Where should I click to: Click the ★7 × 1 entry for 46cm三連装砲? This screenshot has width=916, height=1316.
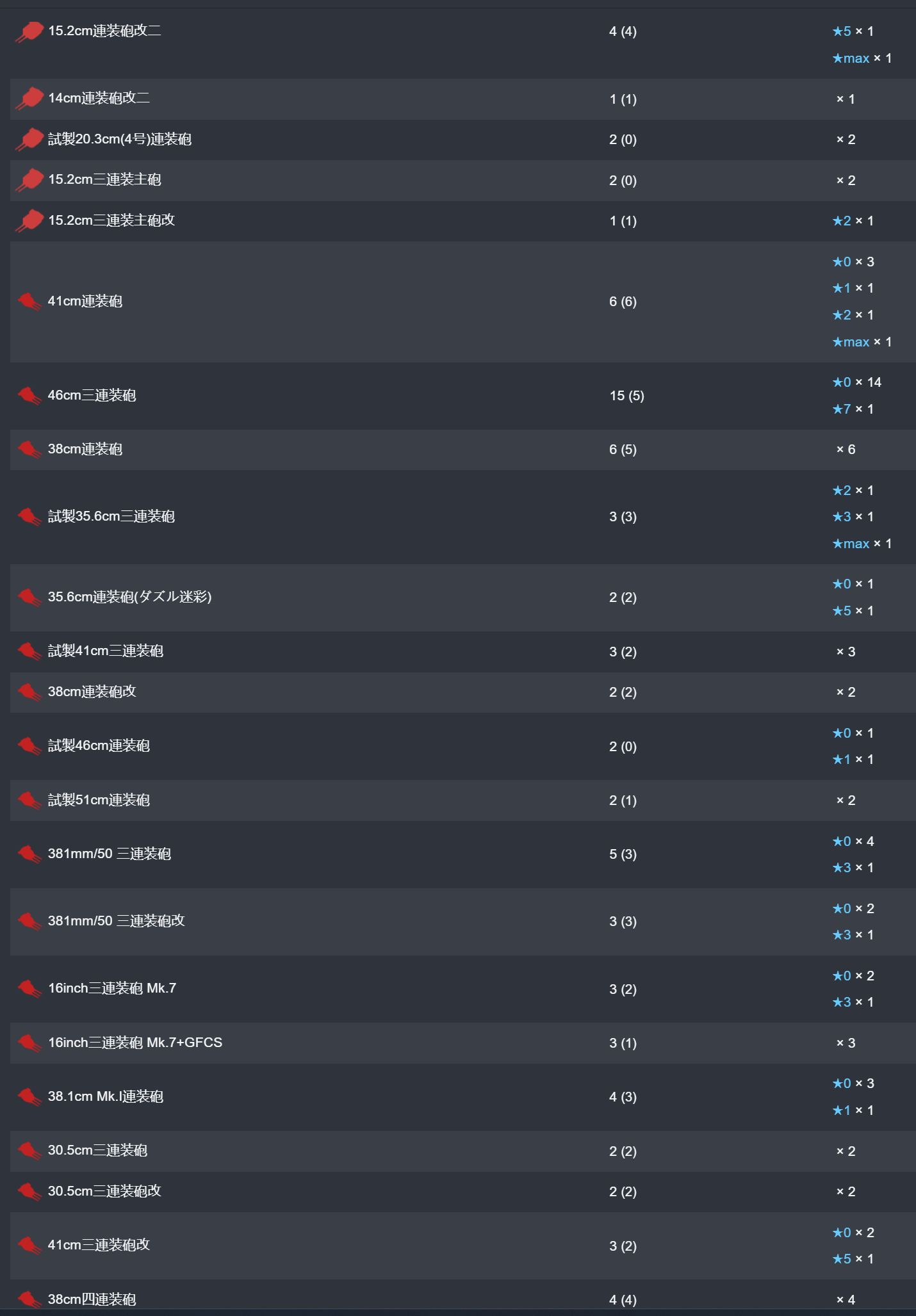(x=853, y=409)
